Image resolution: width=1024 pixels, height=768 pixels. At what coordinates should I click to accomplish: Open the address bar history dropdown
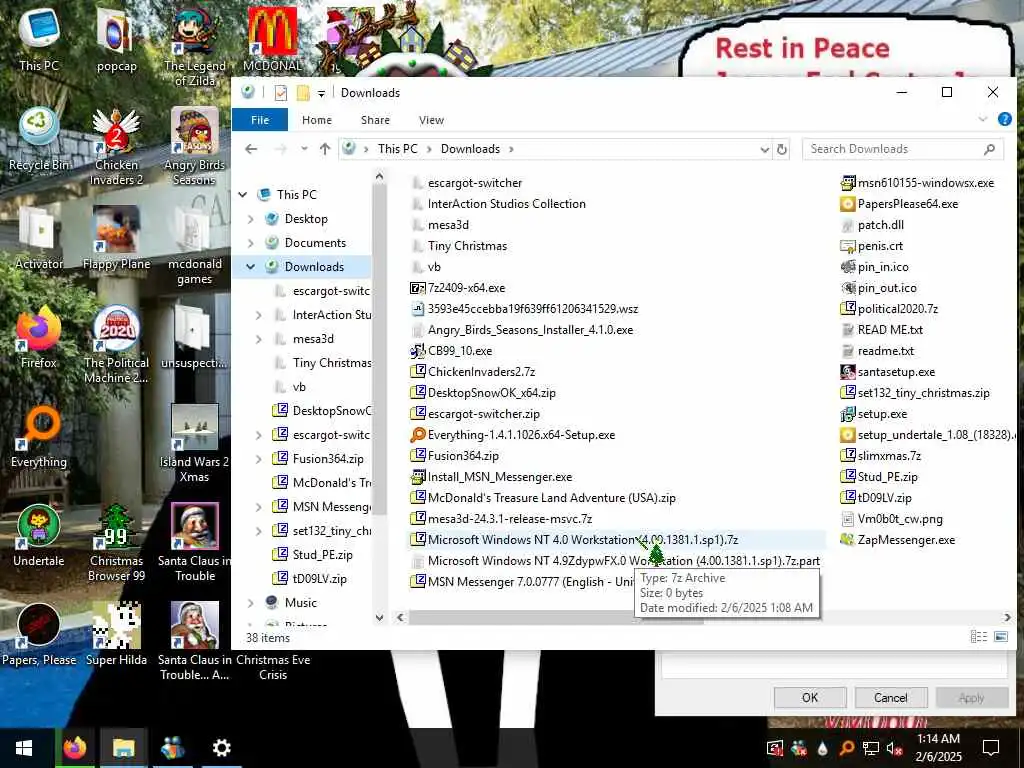pos(765,150)
